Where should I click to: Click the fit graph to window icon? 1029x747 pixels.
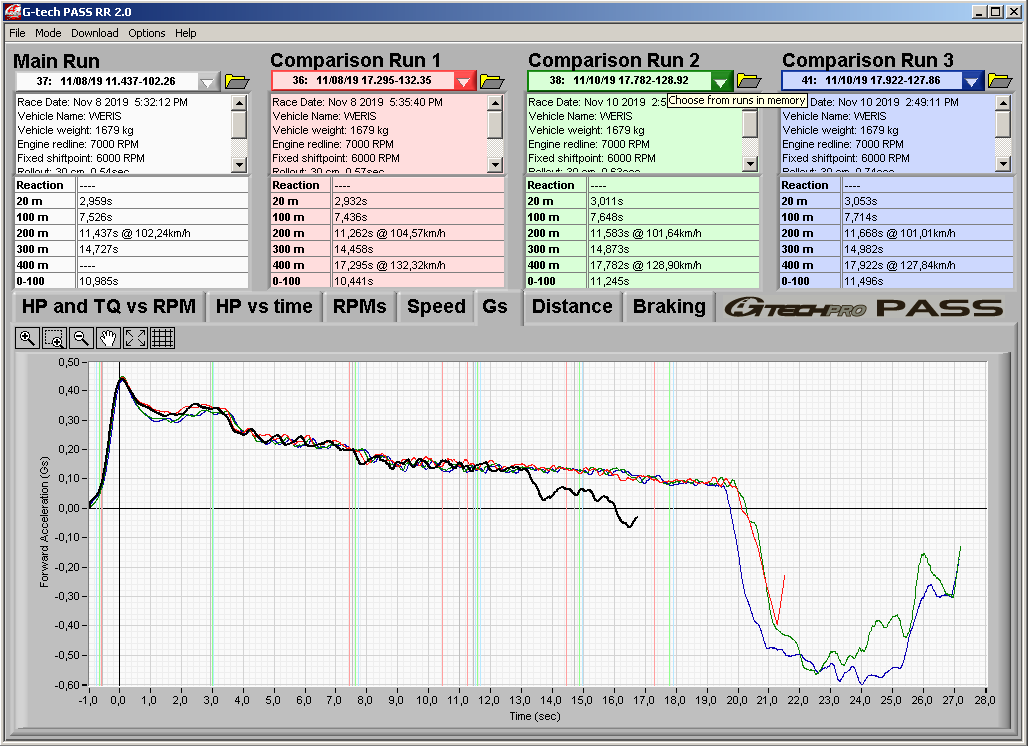pyautogui.click(x=136, y=338)
